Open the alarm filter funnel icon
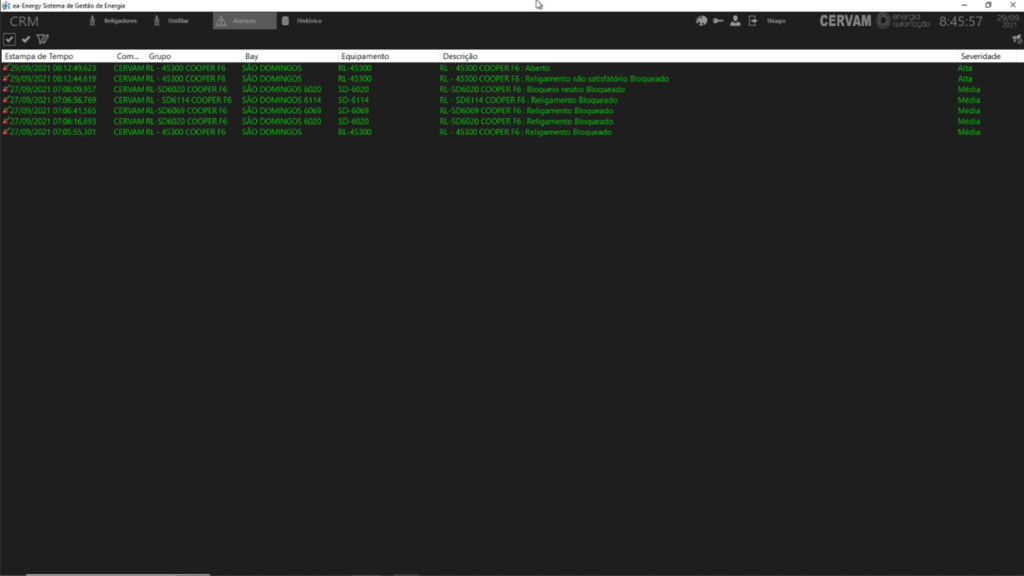The width and height of the screenshot is (1024, 576). [x=42, y=39]
